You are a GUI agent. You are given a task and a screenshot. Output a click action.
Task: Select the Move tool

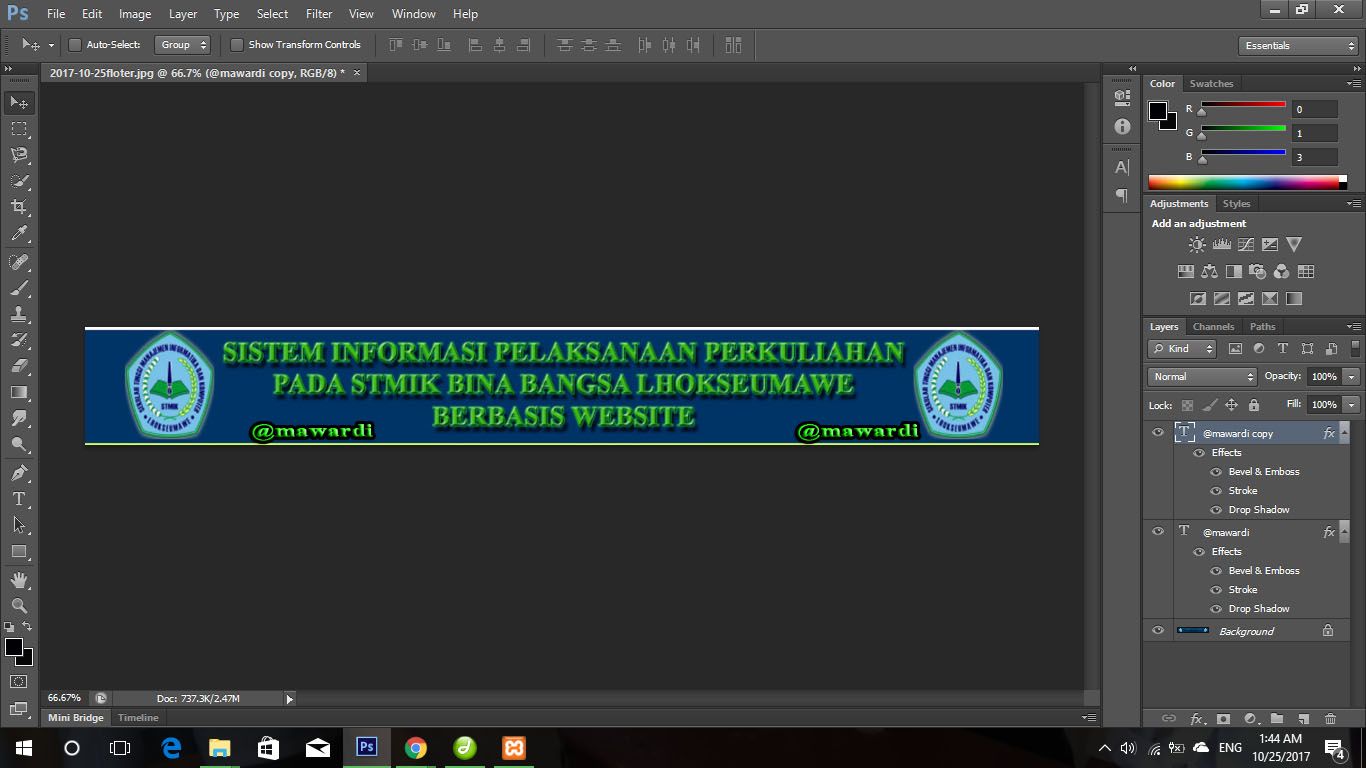pyautogui.click(x=19, y=102)
